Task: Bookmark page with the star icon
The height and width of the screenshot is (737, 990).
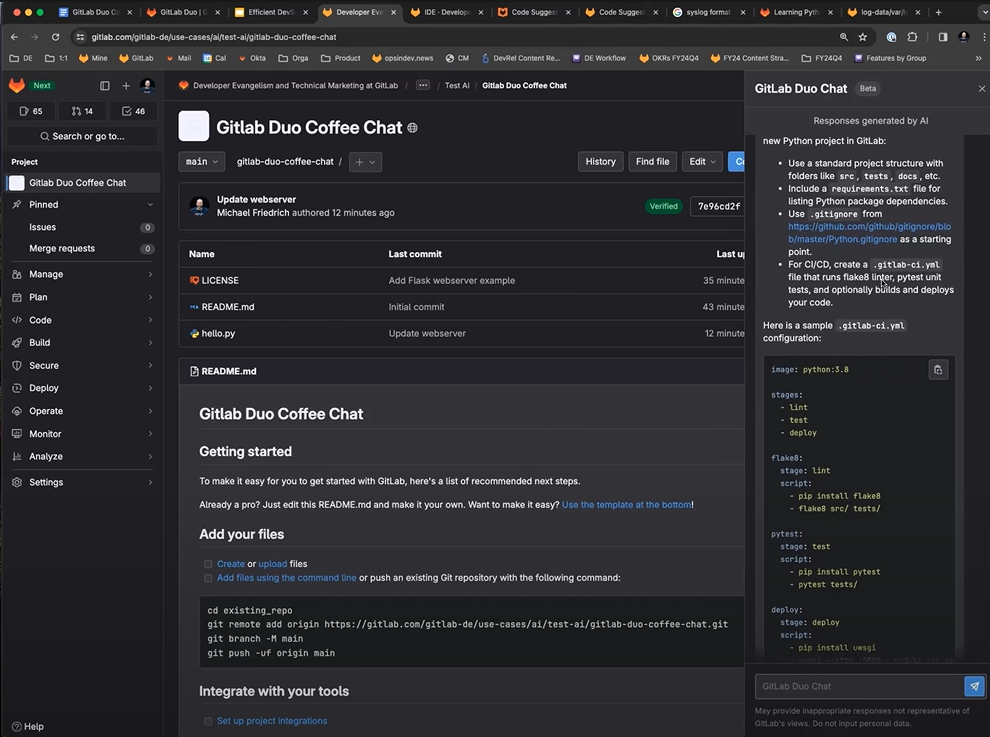Action: click(862, 37)
